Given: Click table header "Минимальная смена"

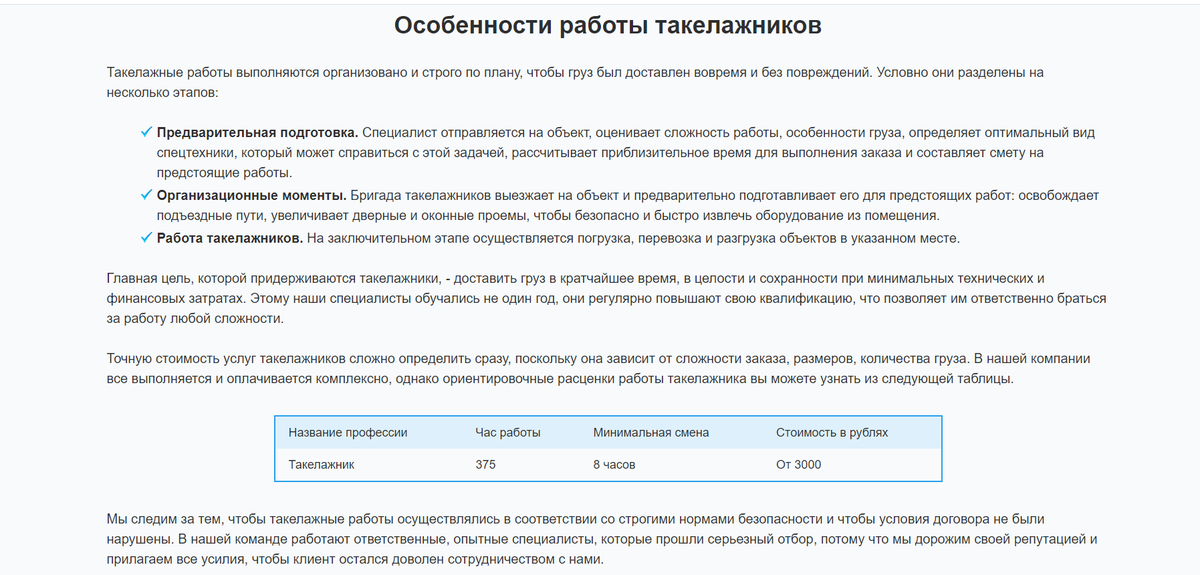Looking at the screenshot, I should (651, 433).
